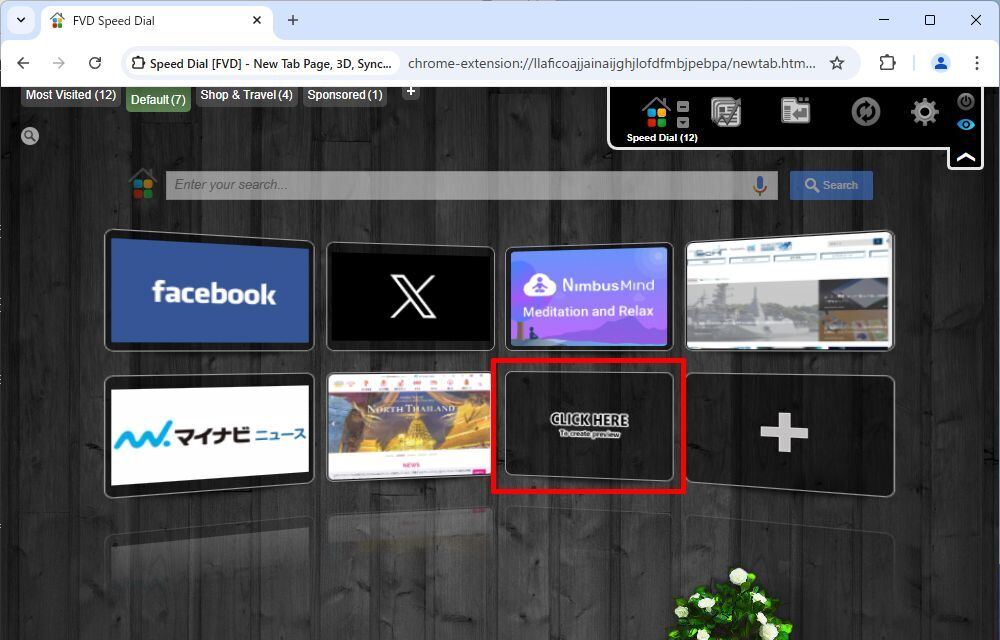Open the ship website dial thumbnail
Viewport: 1000px width, 640px height.
[x=790, y=291]
